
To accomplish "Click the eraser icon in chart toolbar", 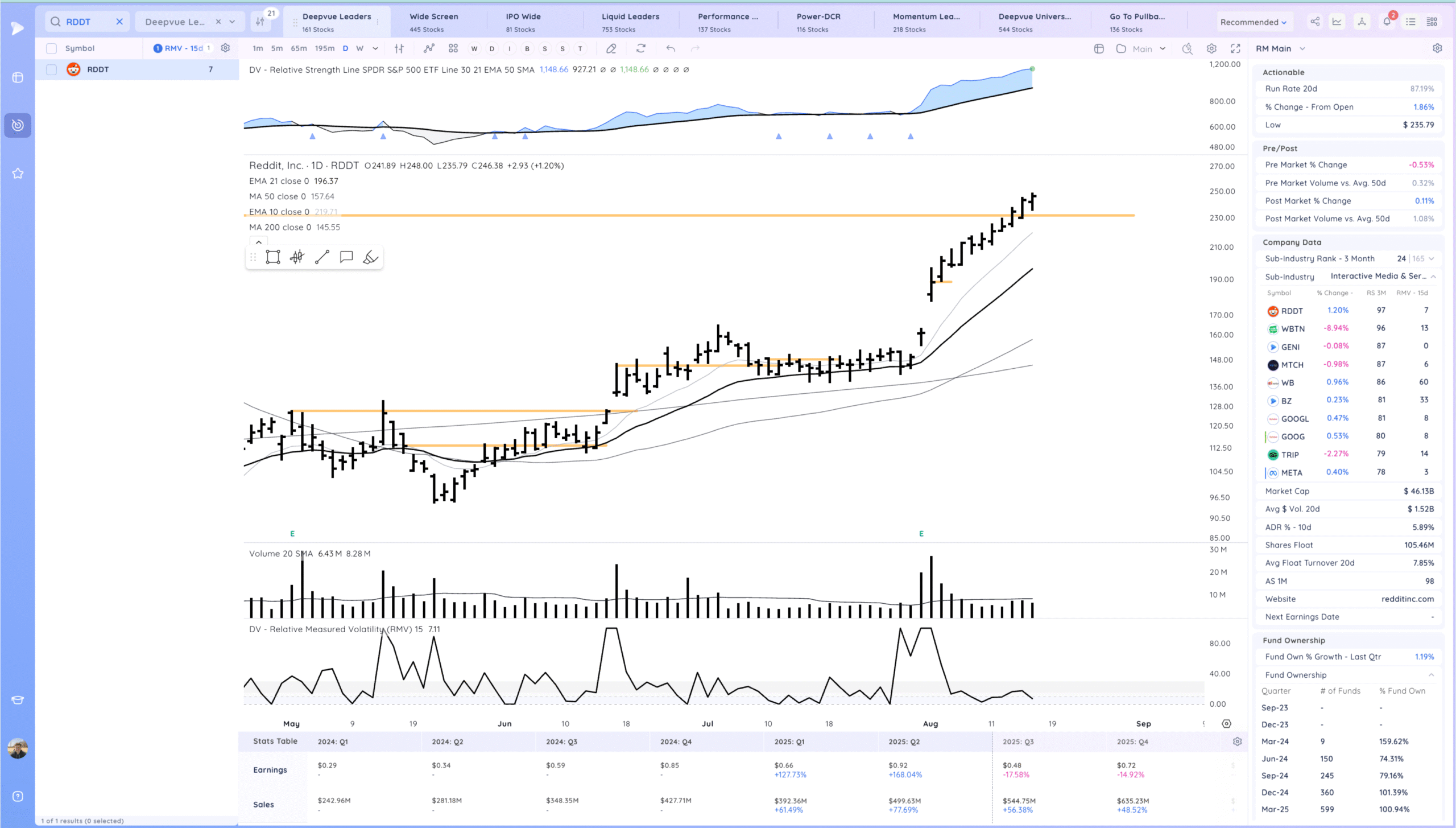I will [611, 48].
